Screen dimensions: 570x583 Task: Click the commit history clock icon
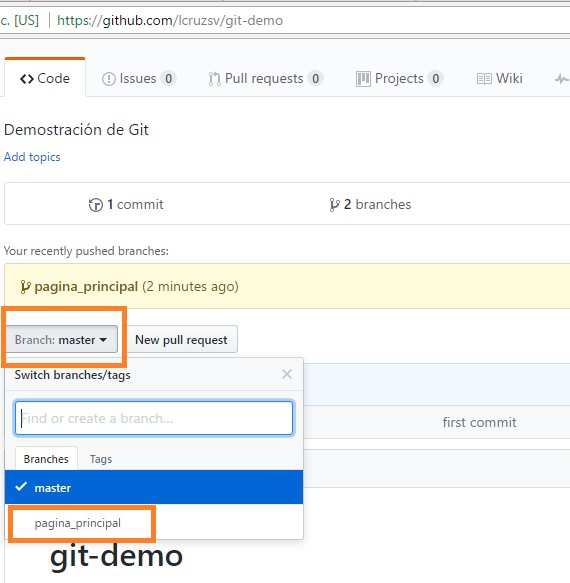click(96, 205)
